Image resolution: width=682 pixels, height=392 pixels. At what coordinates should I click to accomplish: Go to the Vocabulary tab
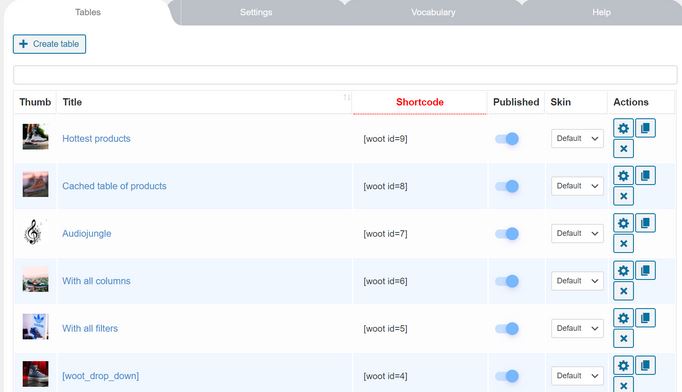pos(433,12)
